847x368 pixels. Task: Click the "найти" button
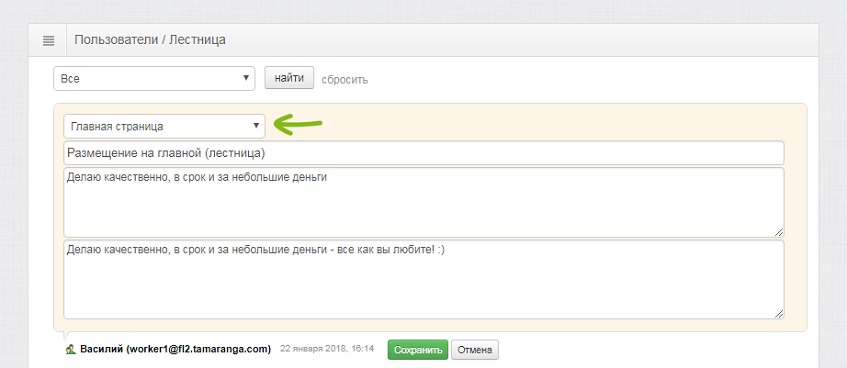point(289,78)
